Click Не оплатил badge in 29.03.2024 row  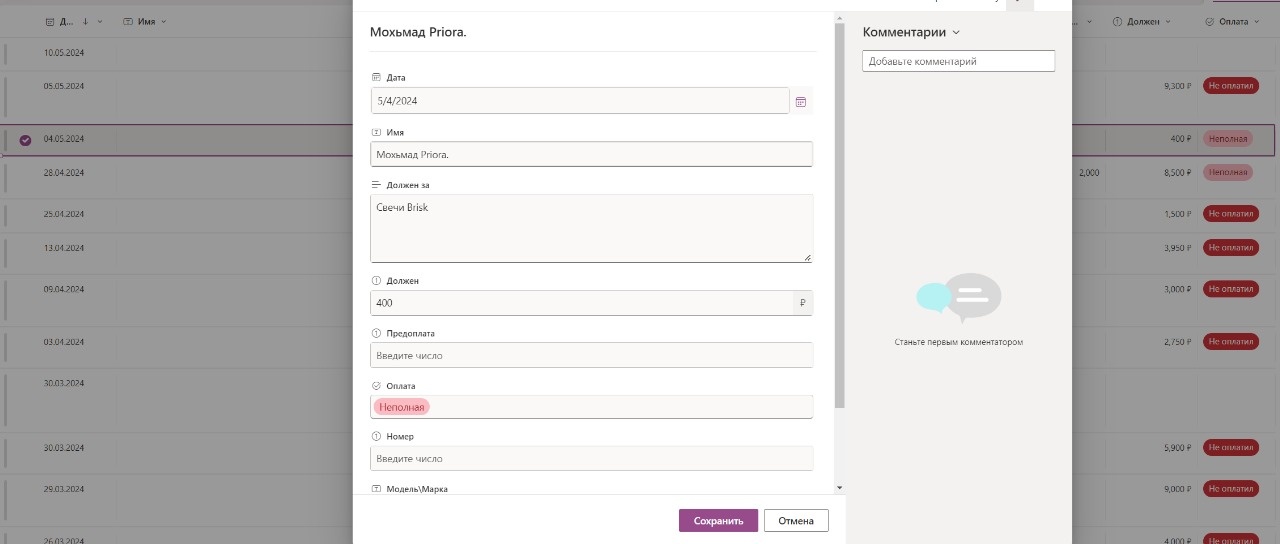[1230, 489]
